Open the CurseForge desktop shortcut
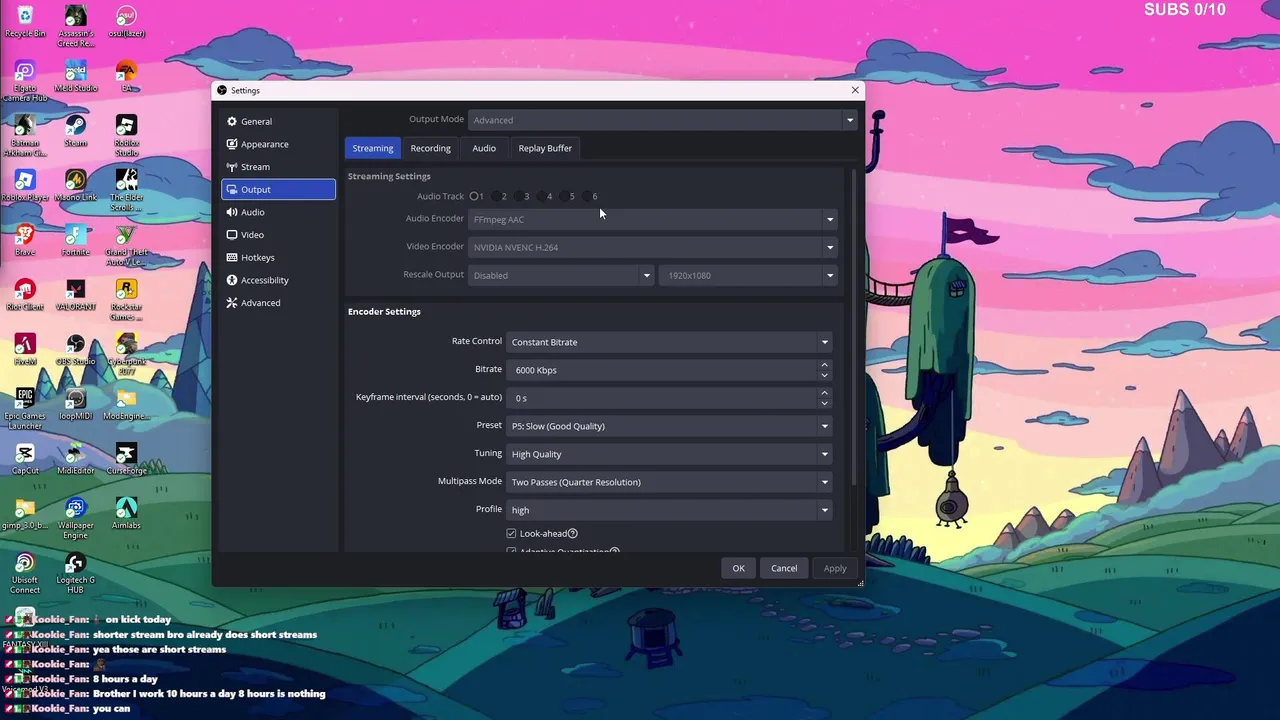The image size is (1280, 720). pyautogui.click(x=126, y=458)
